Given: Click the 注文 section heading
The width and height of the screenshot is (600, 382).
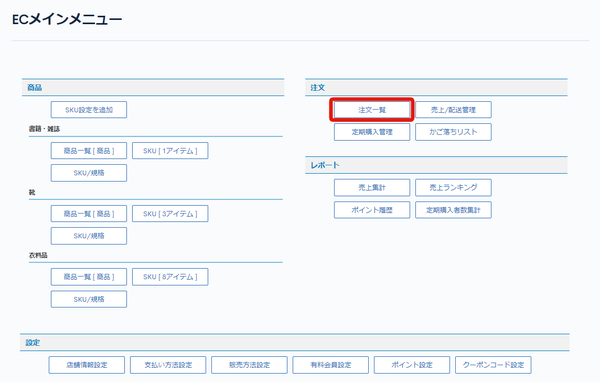Looking at the screenshot, I should click(318, 88).
